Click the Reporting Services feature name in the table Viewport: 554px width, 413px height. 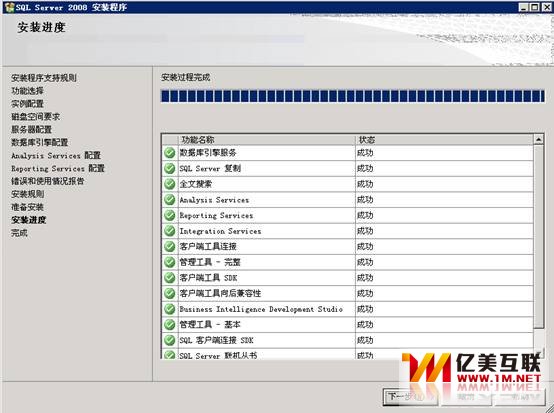tap(216, 216)
